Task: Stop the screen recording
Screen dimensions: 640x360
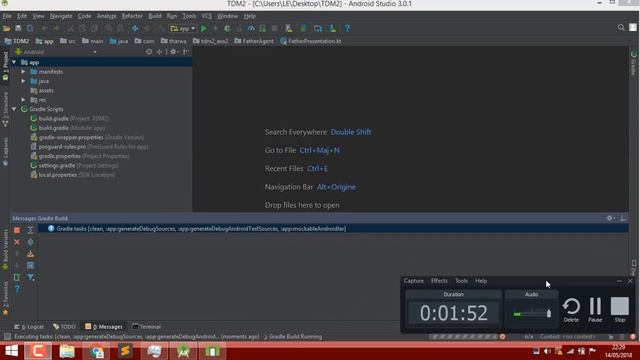Action: (620, 309)
